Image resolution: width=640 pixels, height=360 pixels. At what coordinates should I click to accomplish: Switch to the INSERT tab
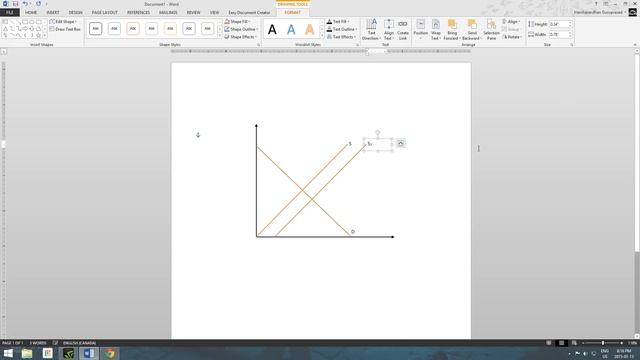coord(53,12)
